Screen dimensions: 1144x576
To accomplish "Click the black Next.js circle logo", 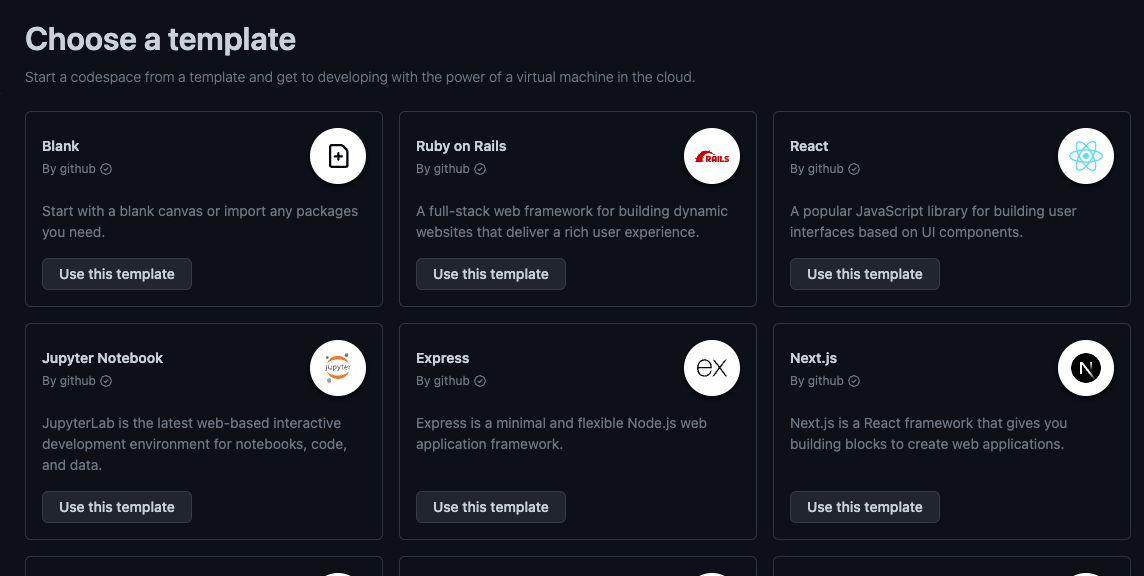I will (x=1086, y=368).
